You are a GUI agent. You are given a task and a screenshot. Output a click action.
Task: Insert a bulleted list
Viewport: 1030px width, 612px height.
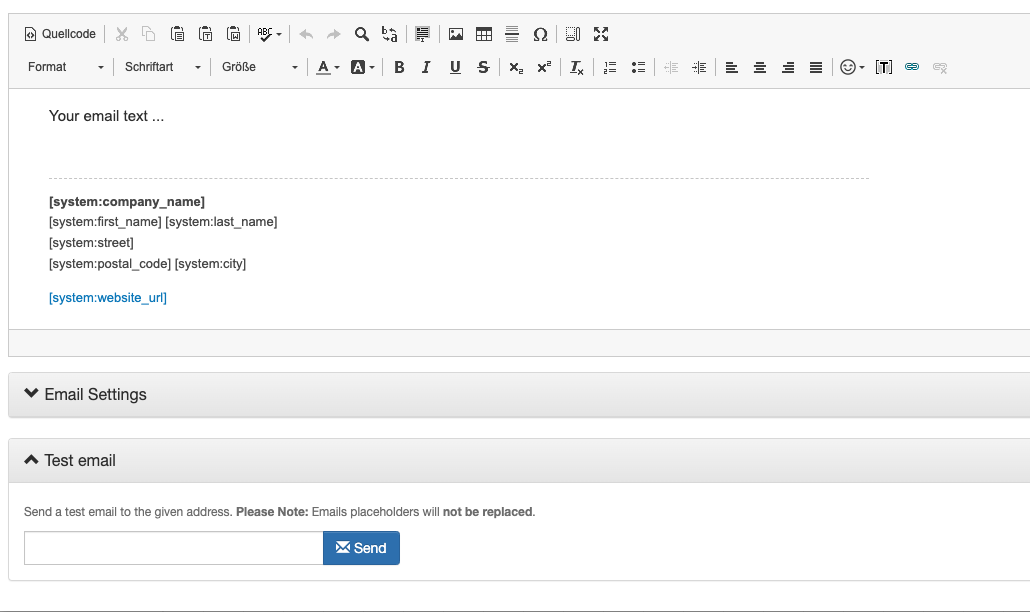[638, 67]
